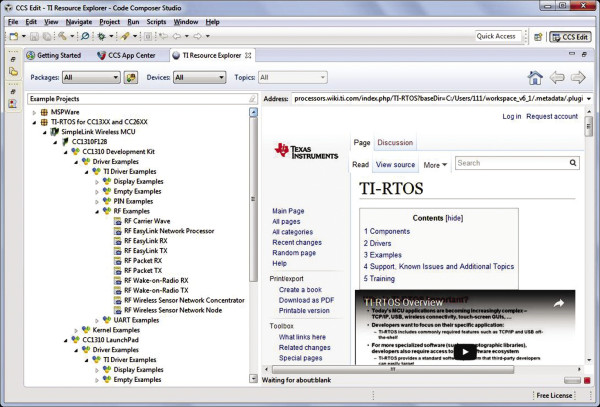Open the Devices dropdown
The height and width of the screenshot is (407, 600).
click(199, 78)
